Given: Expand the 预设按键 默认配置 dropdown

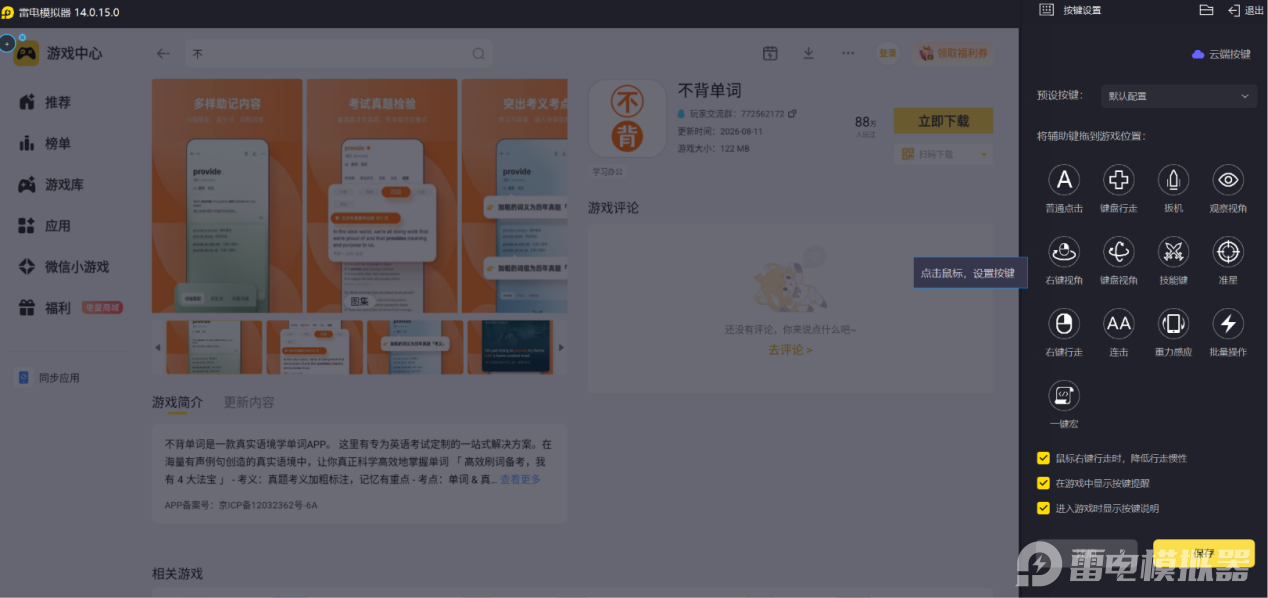Looking at the screenshot, I should coord(1178,96).
